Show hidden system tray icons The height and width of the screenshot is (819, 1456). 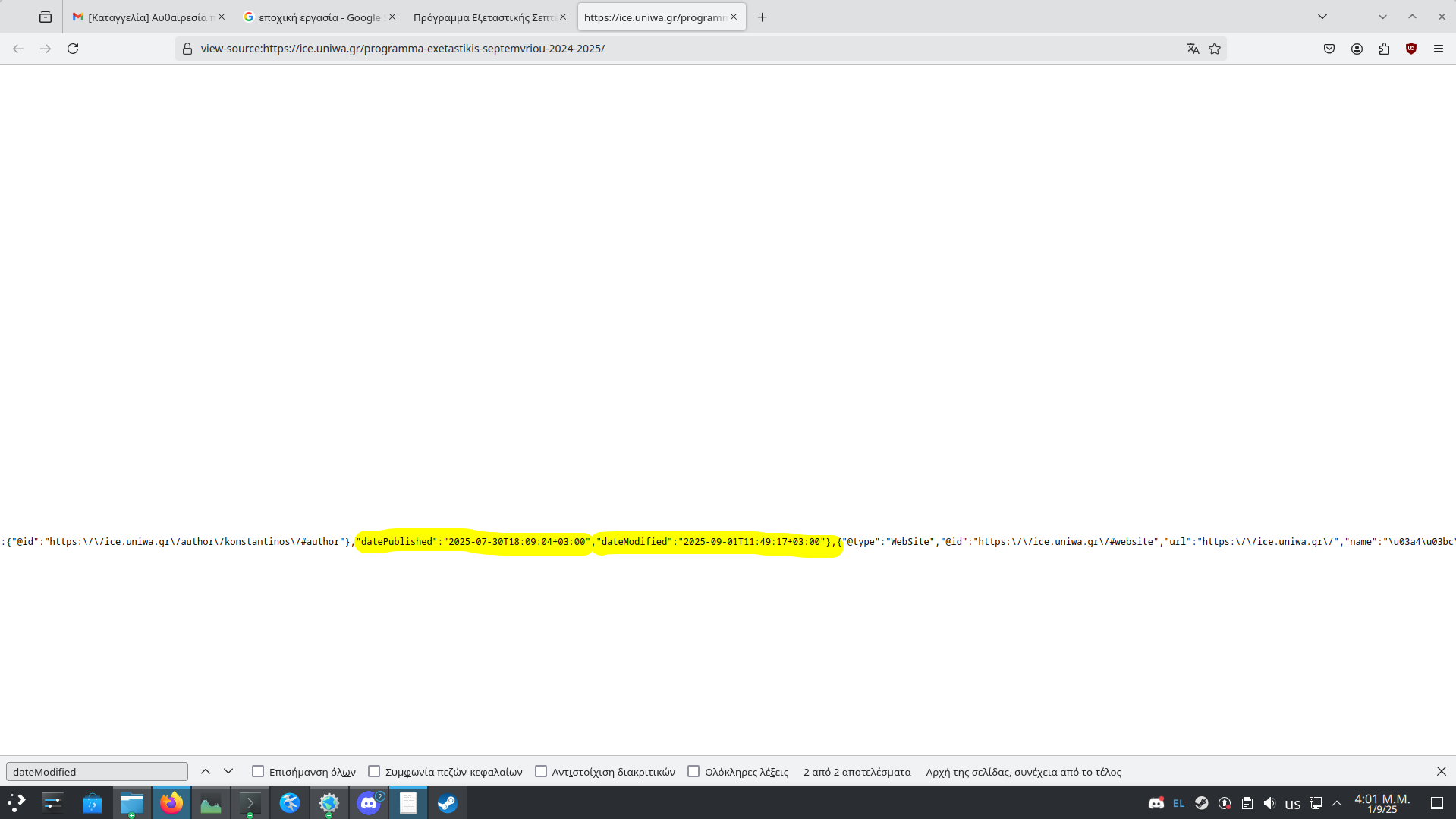coord(1337,803)
